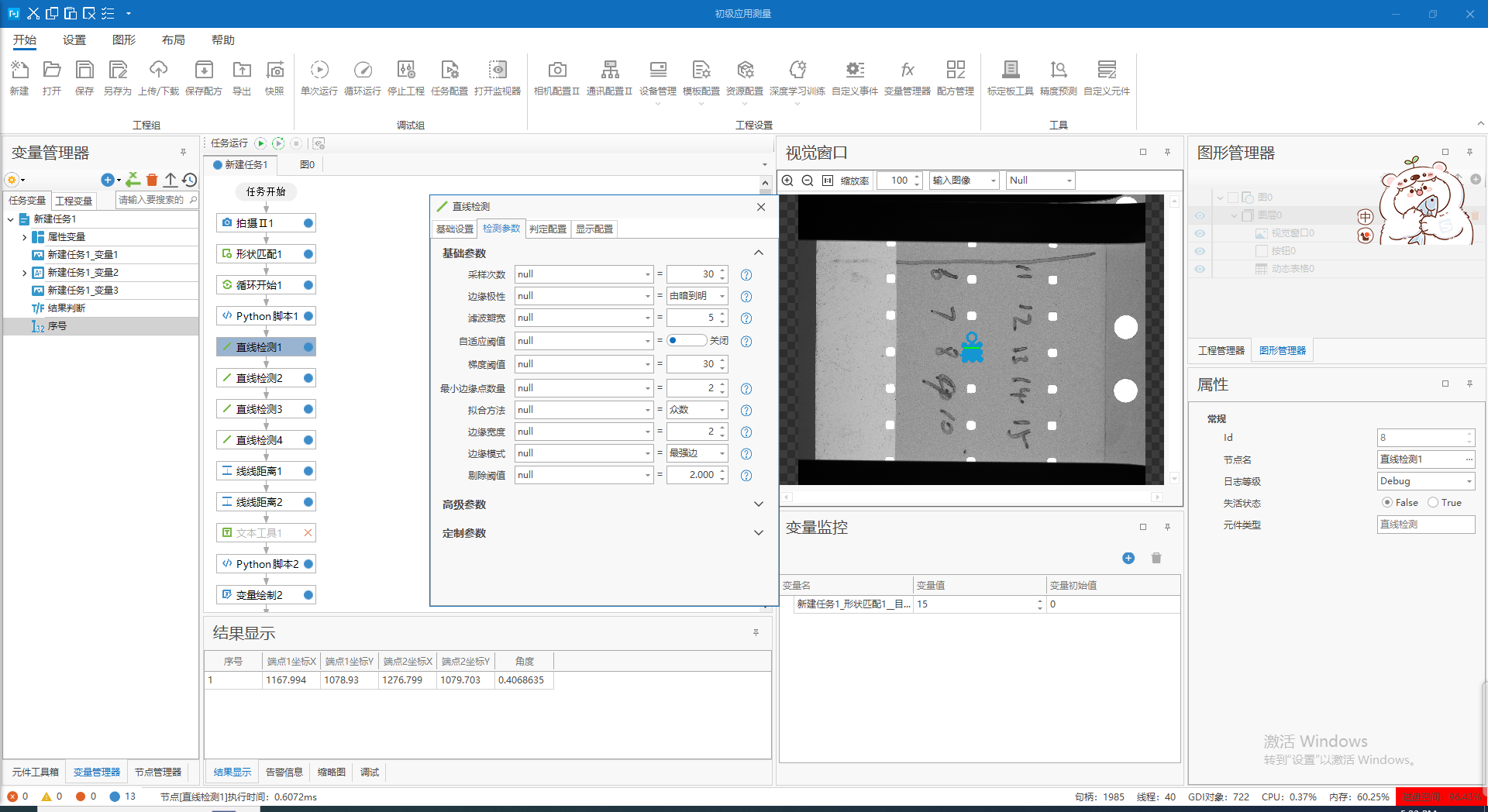
Task: Select True for 失活状态
Action: [1433, 502]
